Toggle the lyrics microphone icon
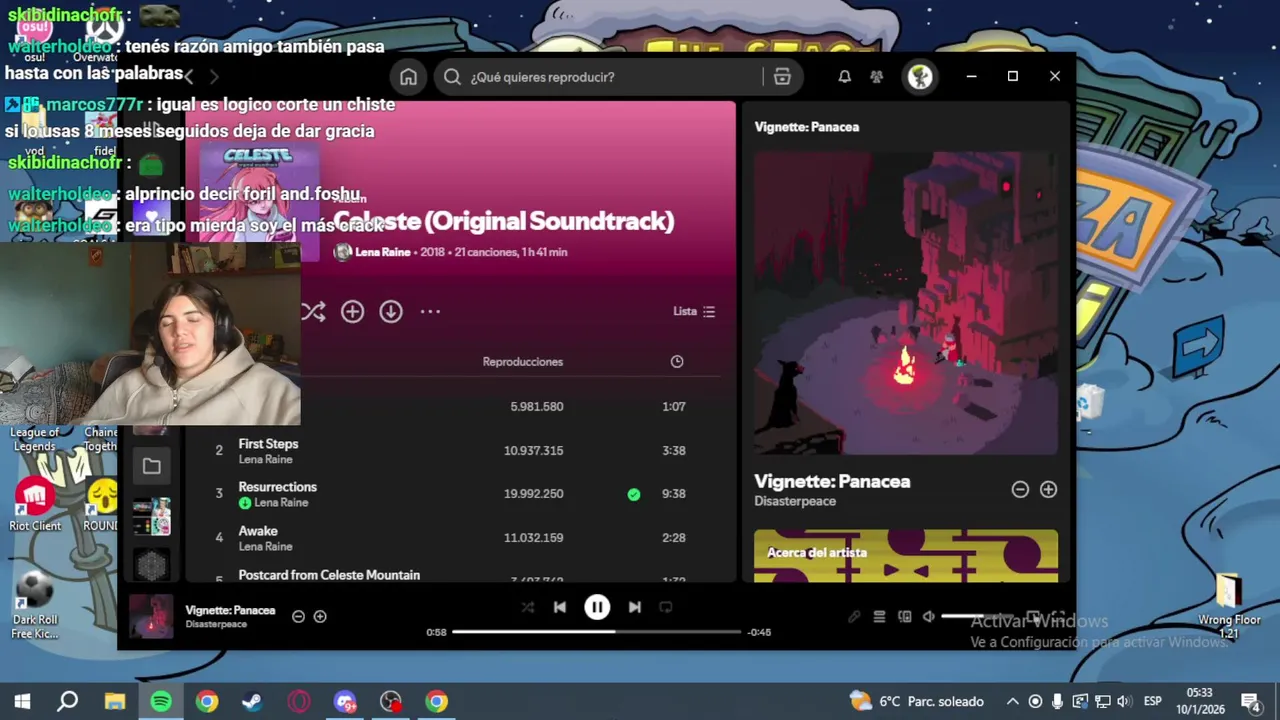 click(854, 617)
